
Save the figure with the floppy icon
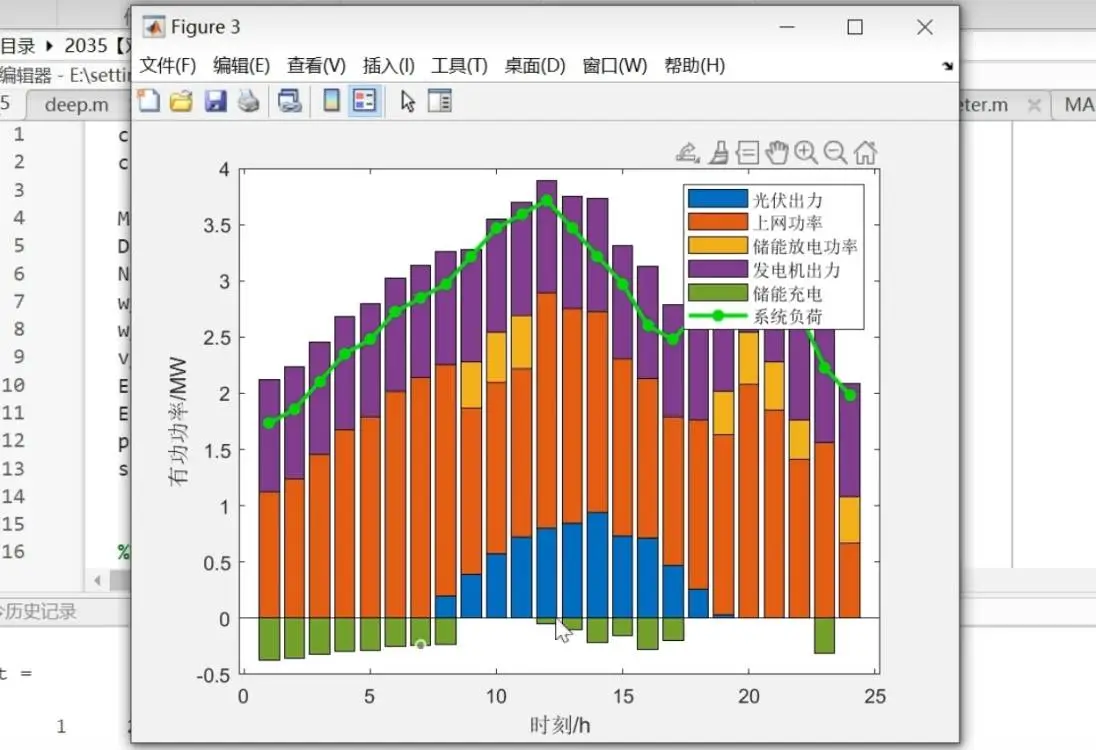point(216,101)
